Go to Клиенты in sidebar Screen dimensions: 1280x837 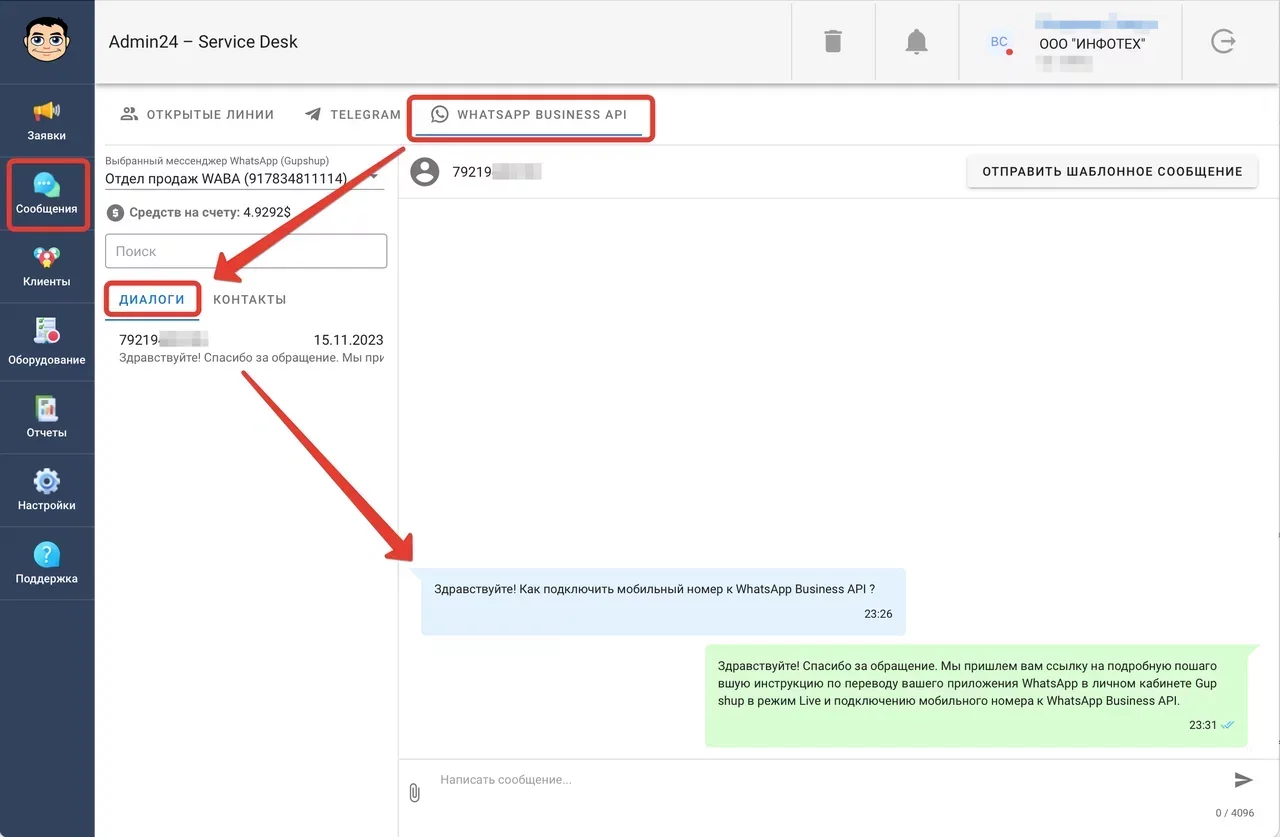pyautogui.click(x=47, y=267)
